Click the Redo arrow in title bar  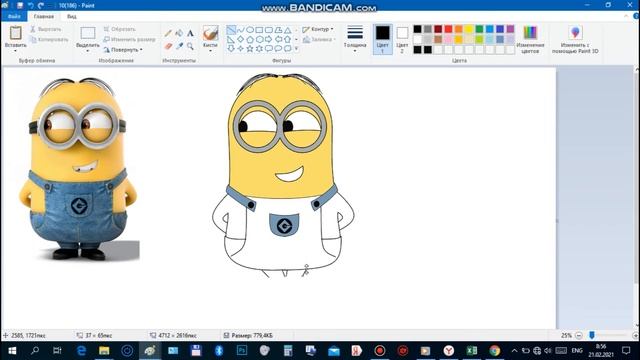(41, 5)
